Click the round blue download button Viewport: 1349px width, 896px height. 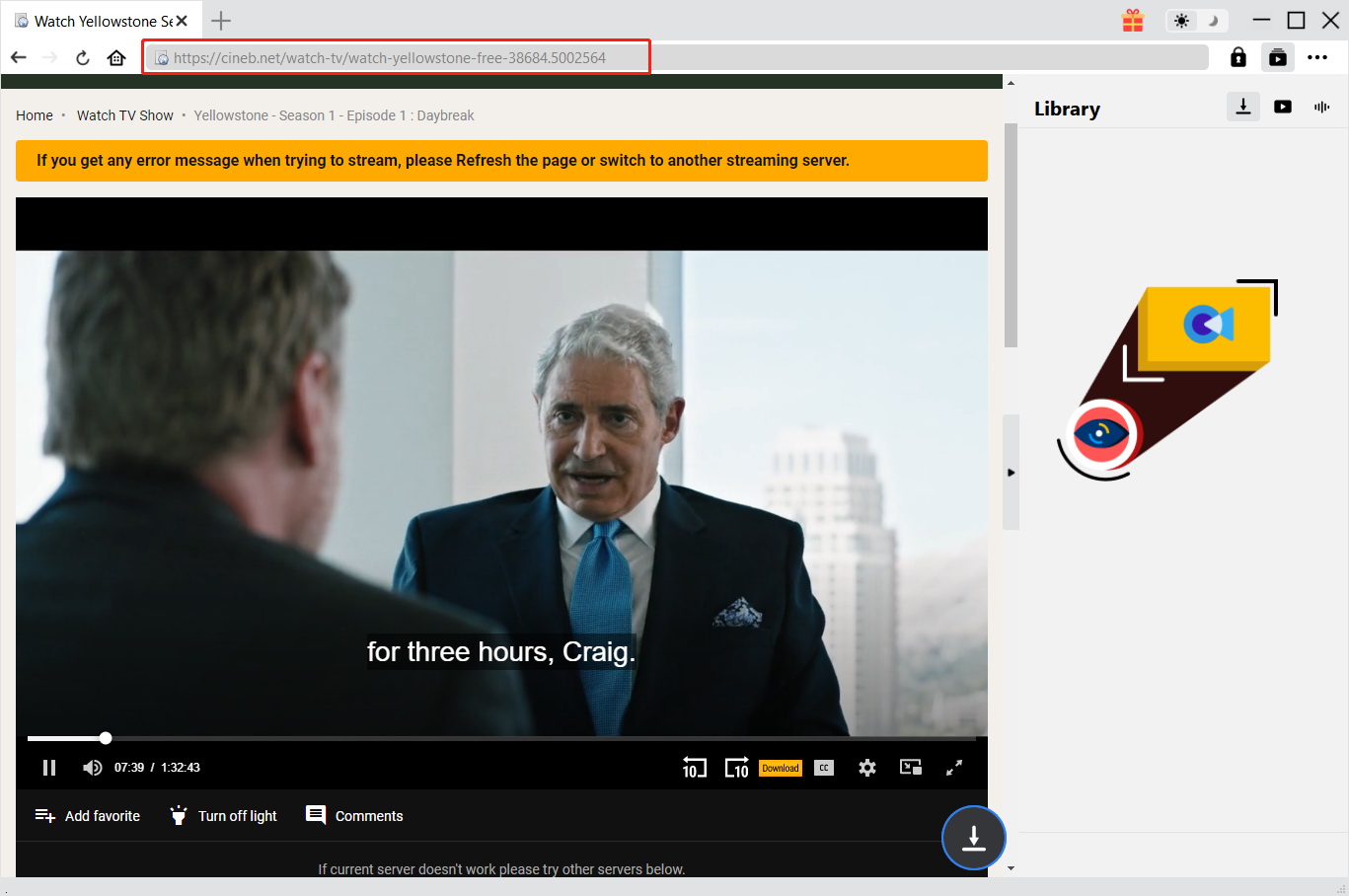point(973,838)
